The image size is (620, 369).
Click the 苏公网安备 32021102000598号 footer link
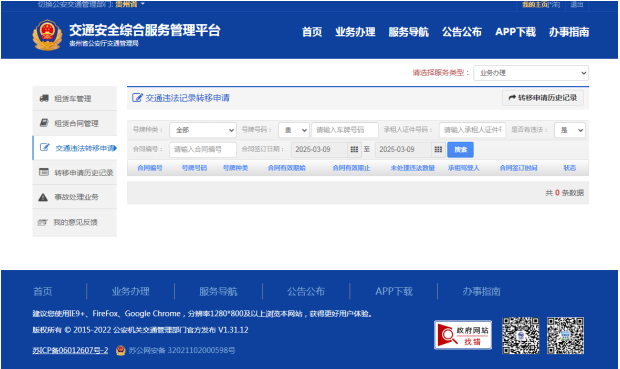pyautogui.click(x=182, y=350)
